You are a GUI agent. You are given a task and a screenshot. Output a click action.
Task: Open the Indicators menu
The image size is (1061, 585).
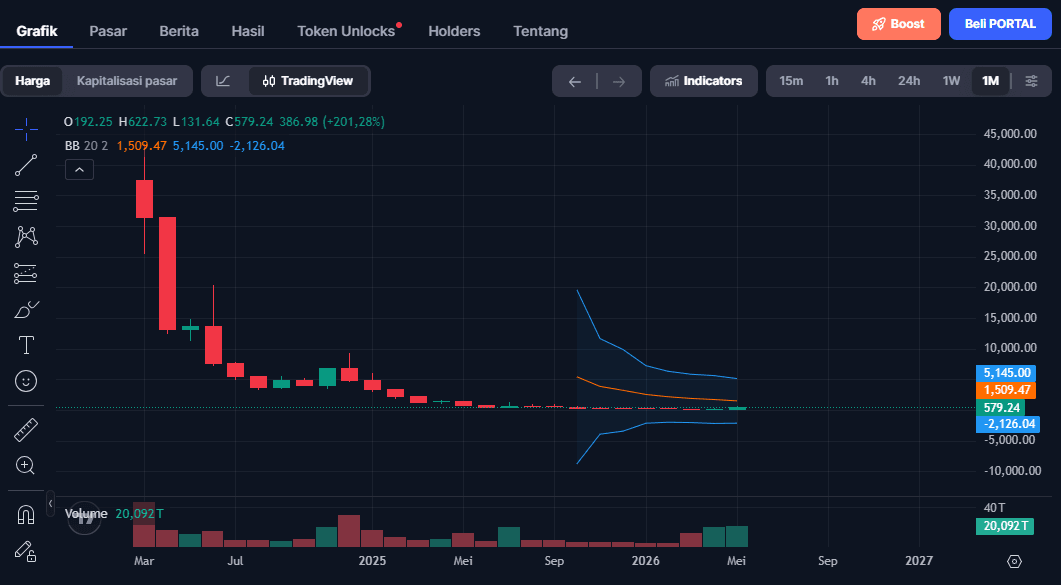(704, 81)
